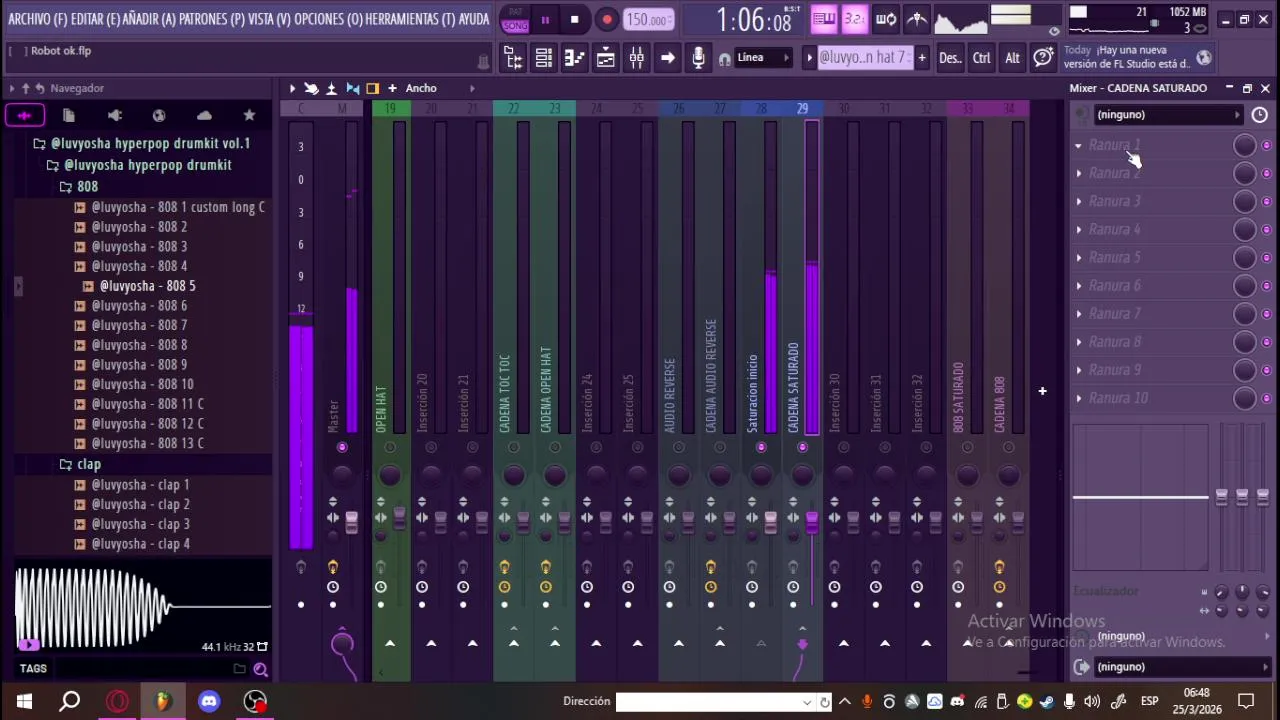The image size is (1280, 720).
Task: Click the Des. button
Action: tap(950, 58)
